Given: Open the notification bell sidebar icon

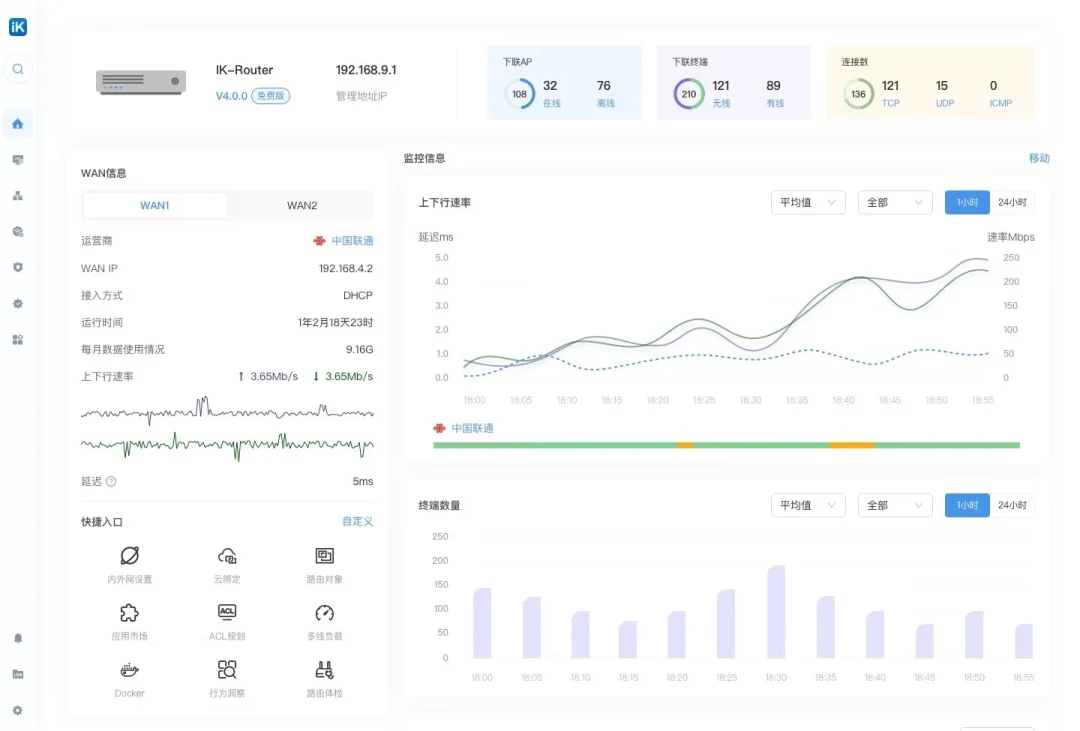Looking at the screenshot, I should point(18,638).
